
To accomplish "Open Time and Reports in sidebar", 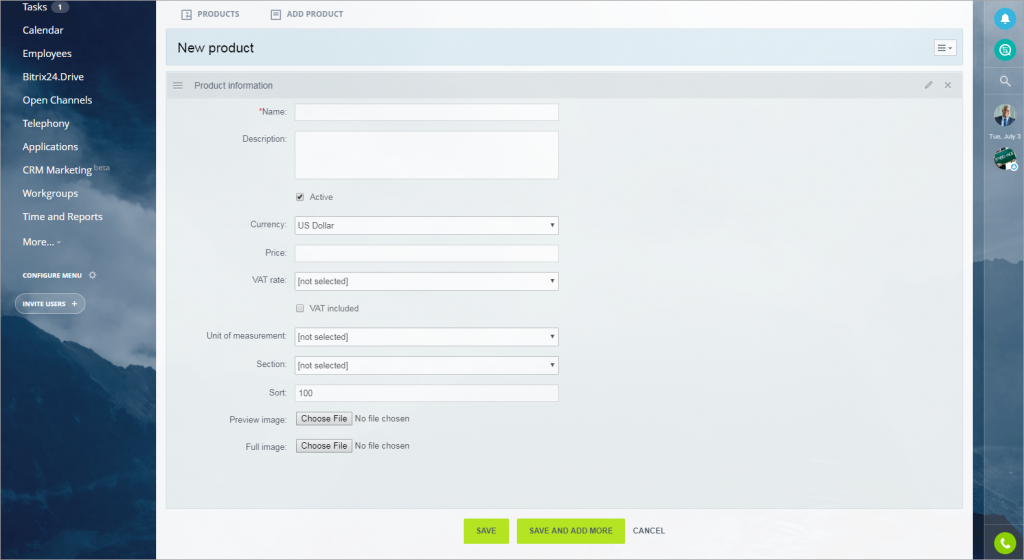I will tap(63, 217).
